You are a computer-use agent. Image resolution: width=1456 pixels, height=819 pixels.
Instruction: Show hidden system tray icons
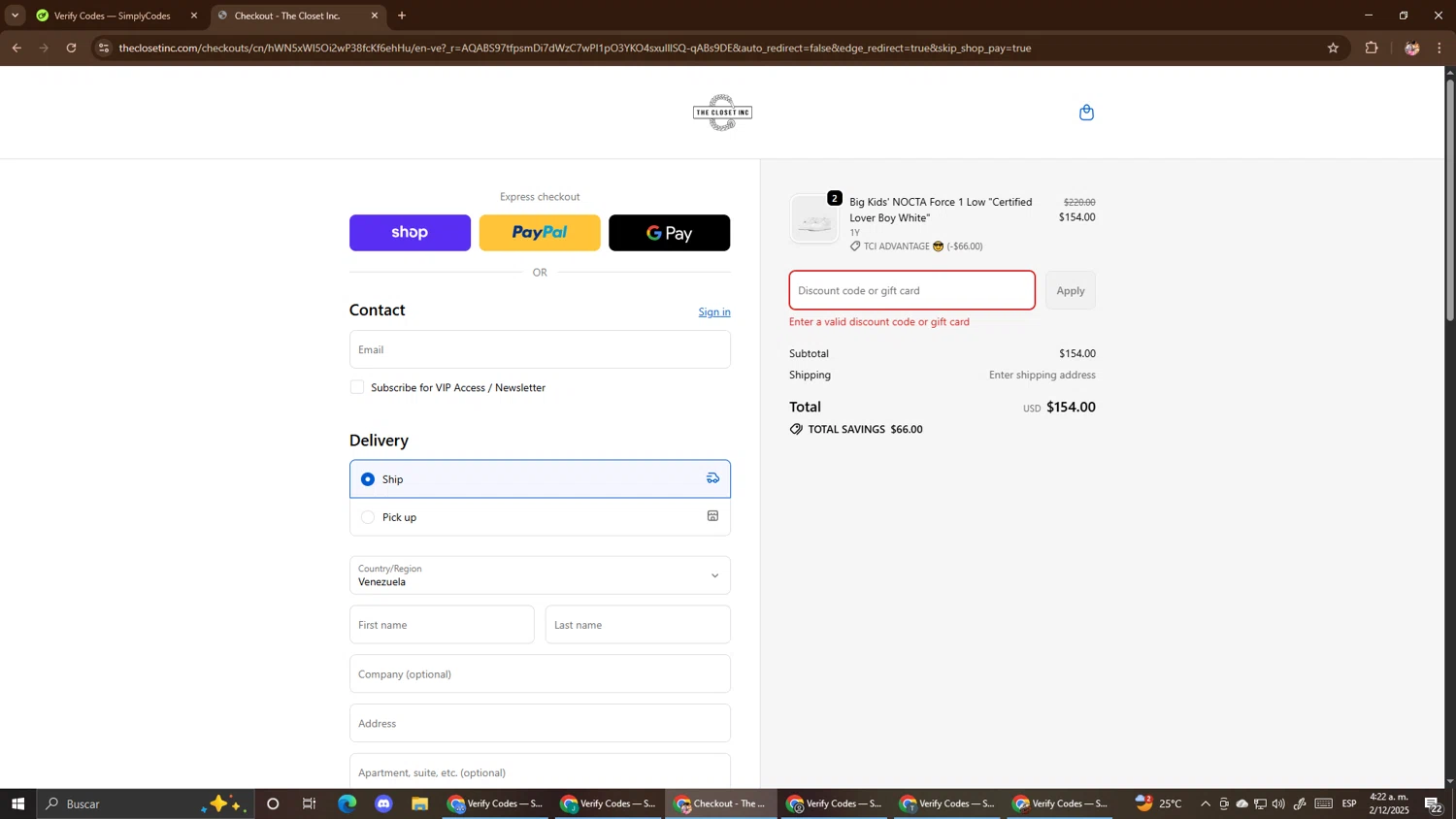(x=1206, y=803)
